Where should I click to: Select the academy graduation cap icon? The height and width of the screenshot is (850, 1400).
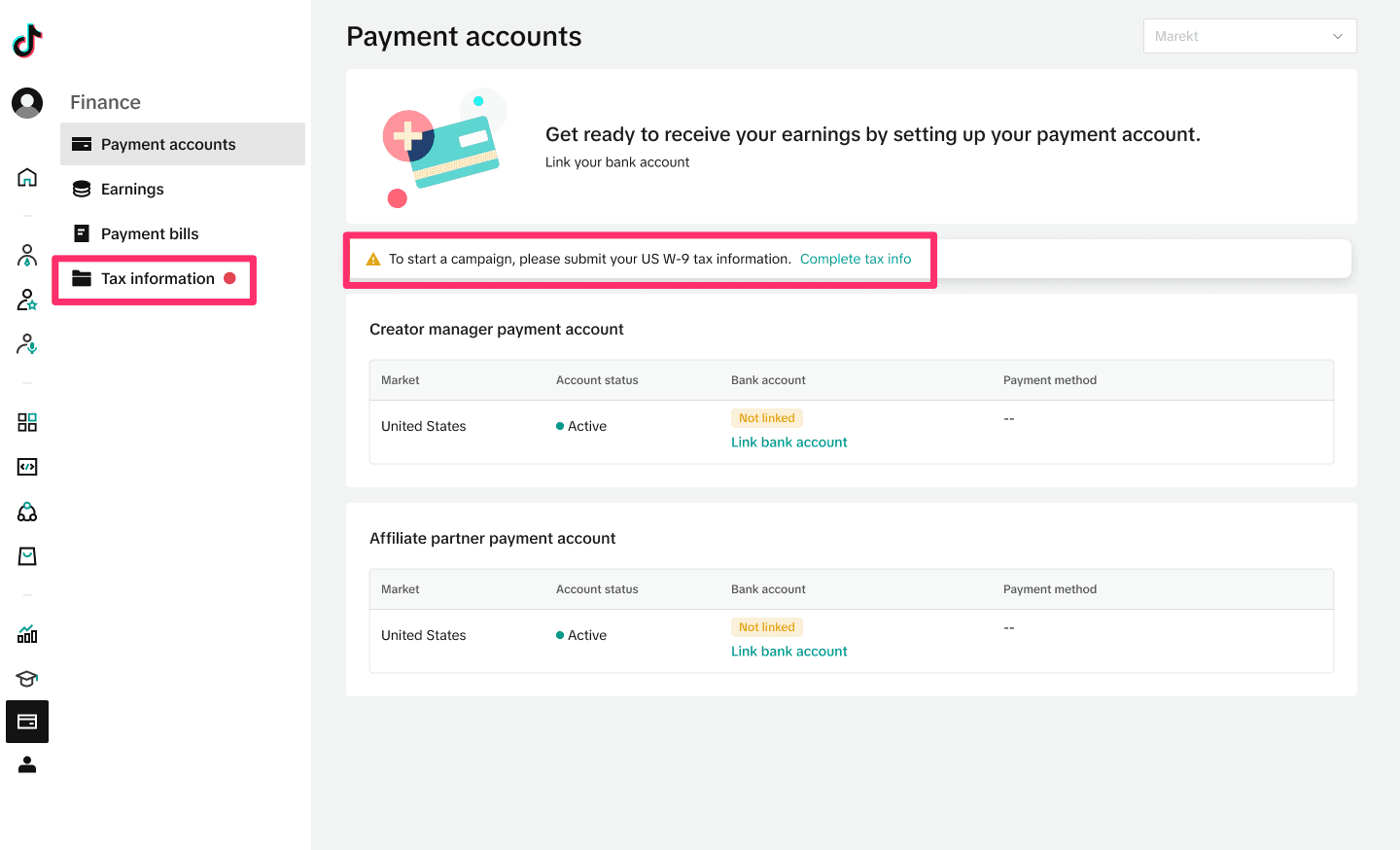coord(26,678)
